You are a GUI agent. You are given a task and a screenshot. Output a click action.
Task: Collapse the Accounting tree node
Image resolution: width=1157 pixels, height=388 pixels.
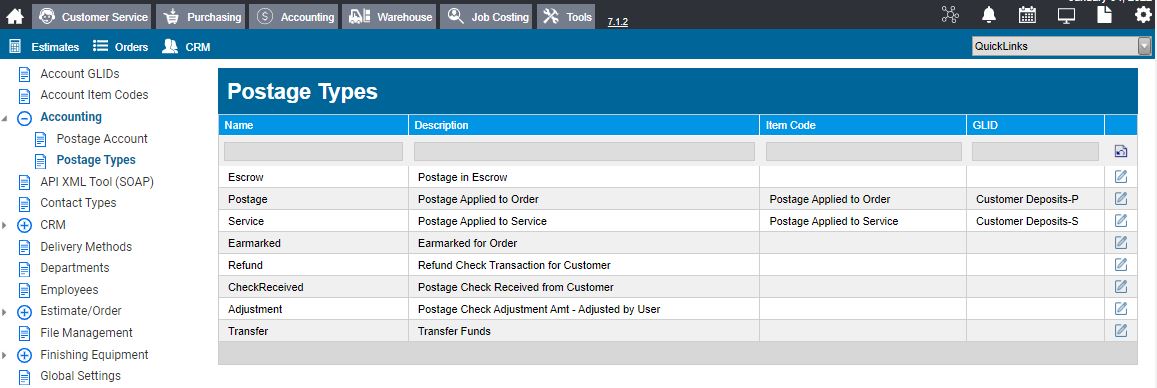click(24, 117)
